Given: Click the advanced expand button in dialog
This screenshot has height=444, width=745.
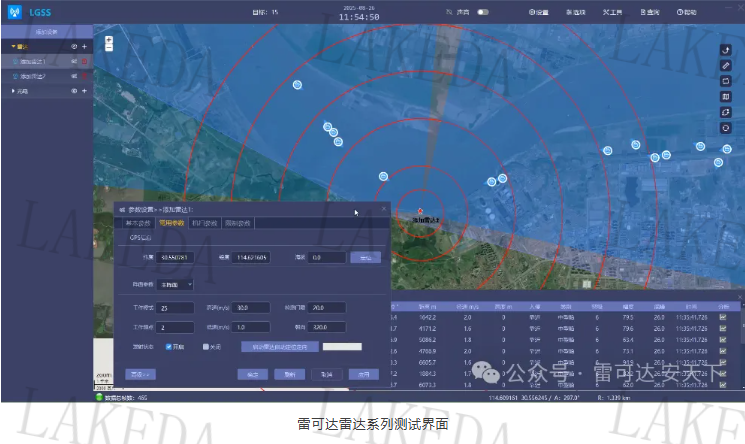Looking at the screenshot, I should point(140,375).
